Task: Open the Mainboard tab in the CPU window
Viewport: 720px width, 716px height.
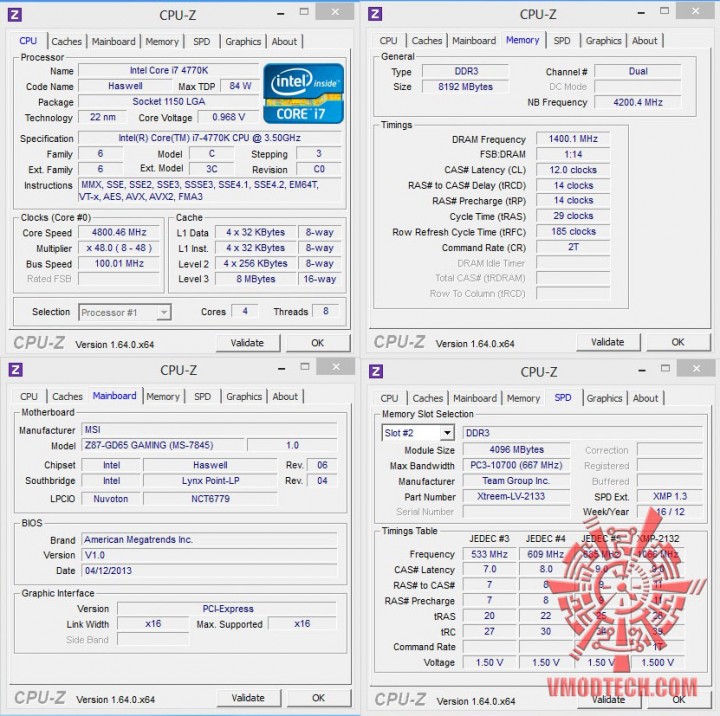Action: tap(113, 41)
